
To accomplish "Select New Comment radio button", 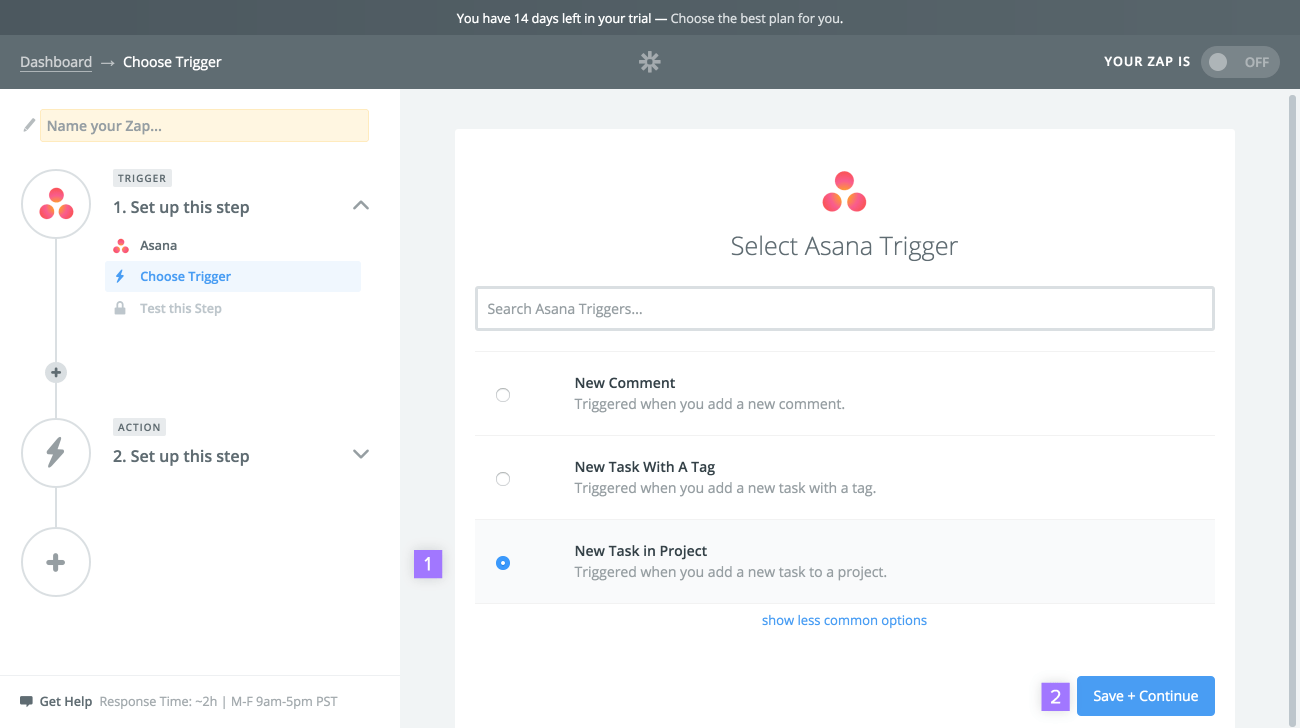I will (x=503, y=395).
